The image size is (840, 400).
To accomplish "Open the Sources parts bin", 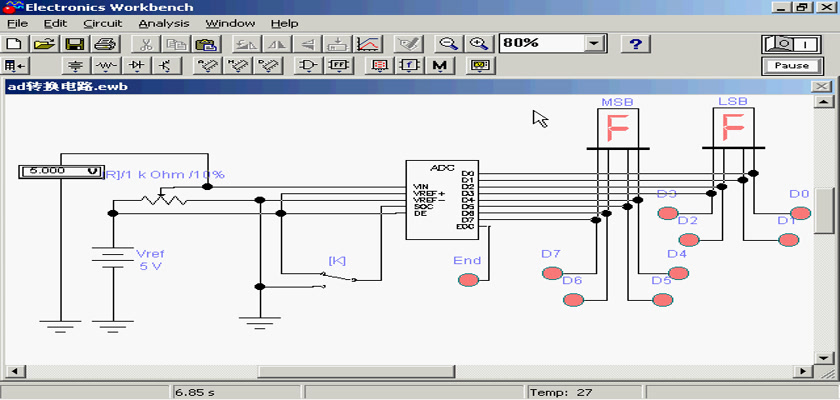I will point(77,66).
